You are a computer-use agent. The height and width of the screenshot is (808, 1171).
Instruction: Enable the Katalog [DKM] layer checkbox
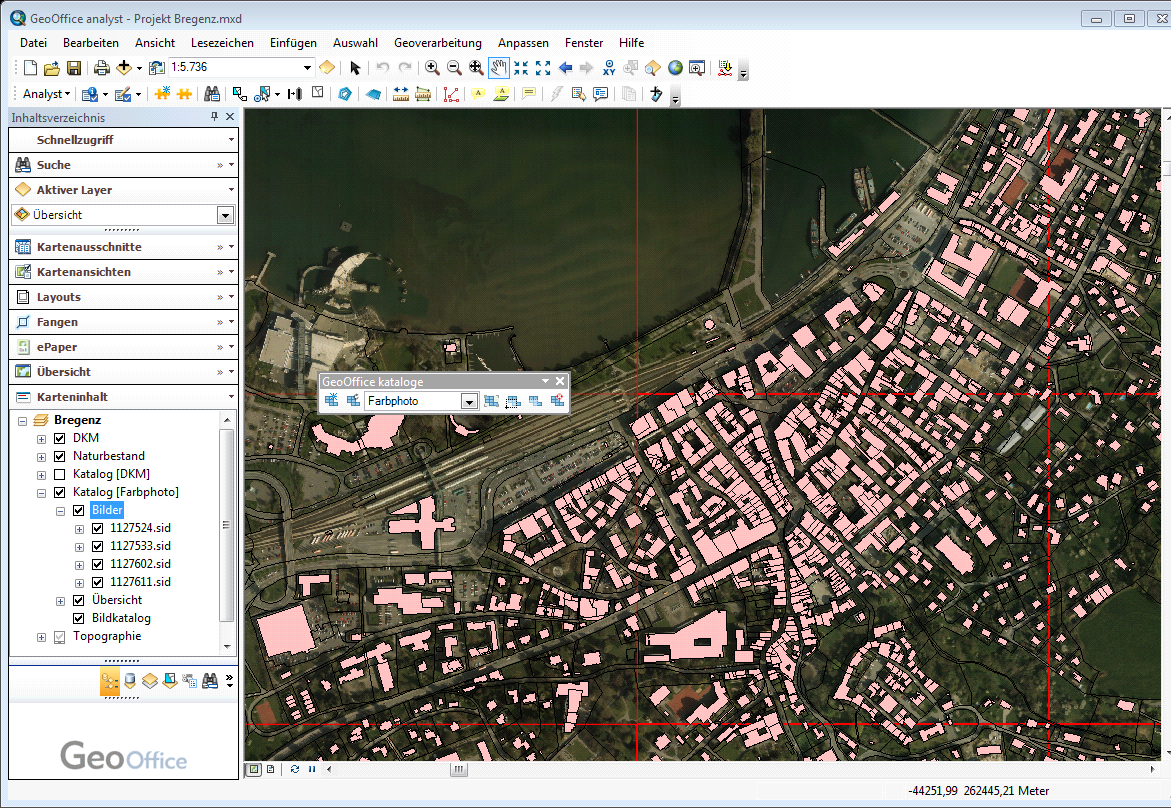(59, 474)
